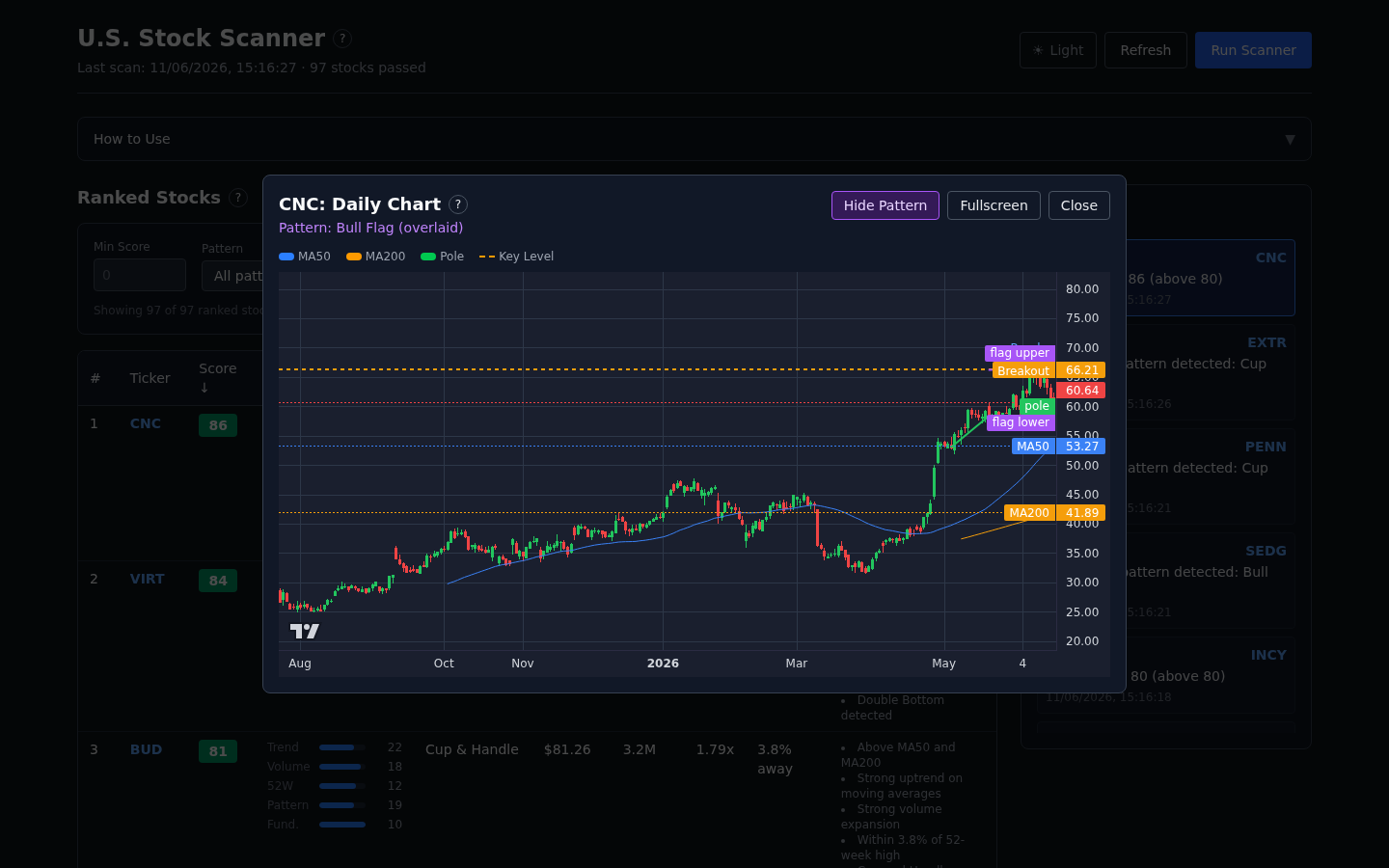Open help icon next to CNC Daily Chart
Screen dimensions: 1389x868
pos(458,204)
